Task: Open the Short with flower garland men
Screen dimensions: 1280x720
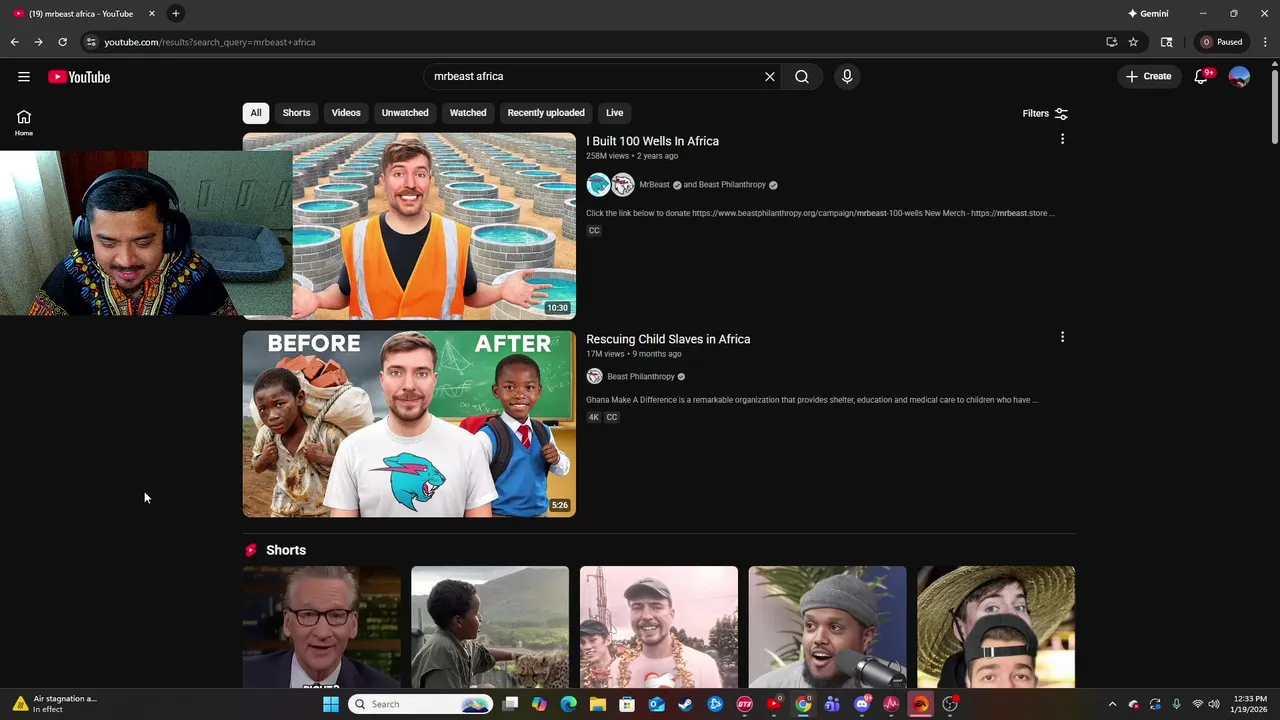Action: click(659, 627)
